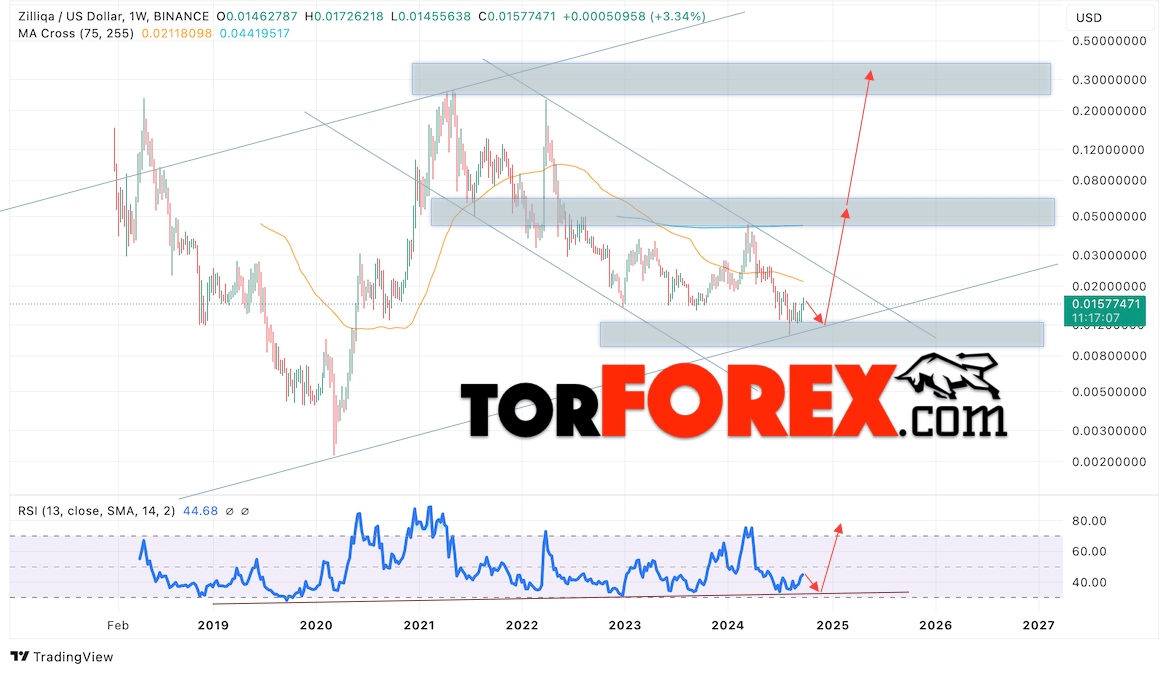Click the RSI value 44.68

coord(200,511)
